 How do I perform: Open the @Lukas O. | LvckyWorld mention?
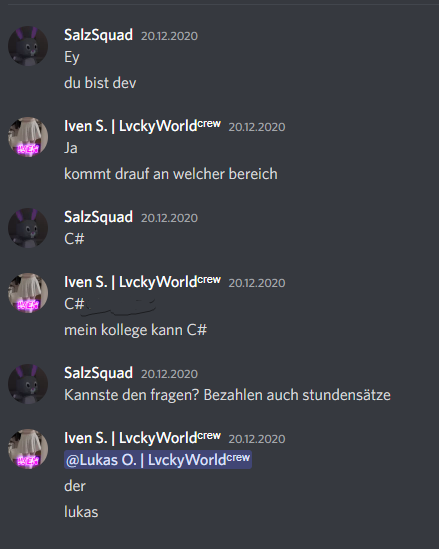click(x=158, y=460)
